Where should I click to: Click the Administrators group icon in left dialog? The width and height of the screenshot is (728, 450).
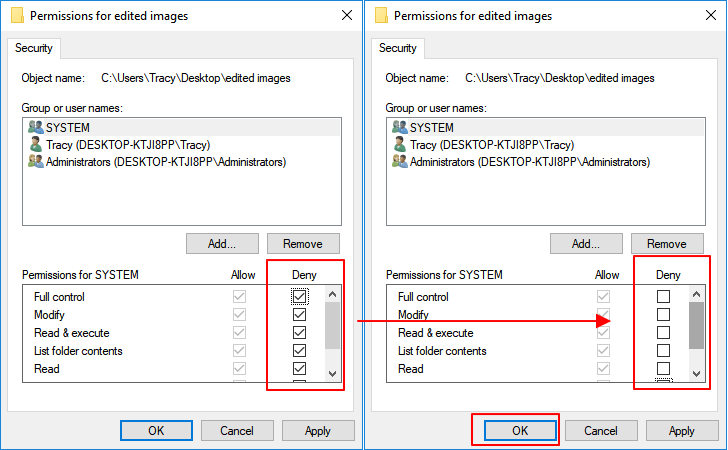35,162
